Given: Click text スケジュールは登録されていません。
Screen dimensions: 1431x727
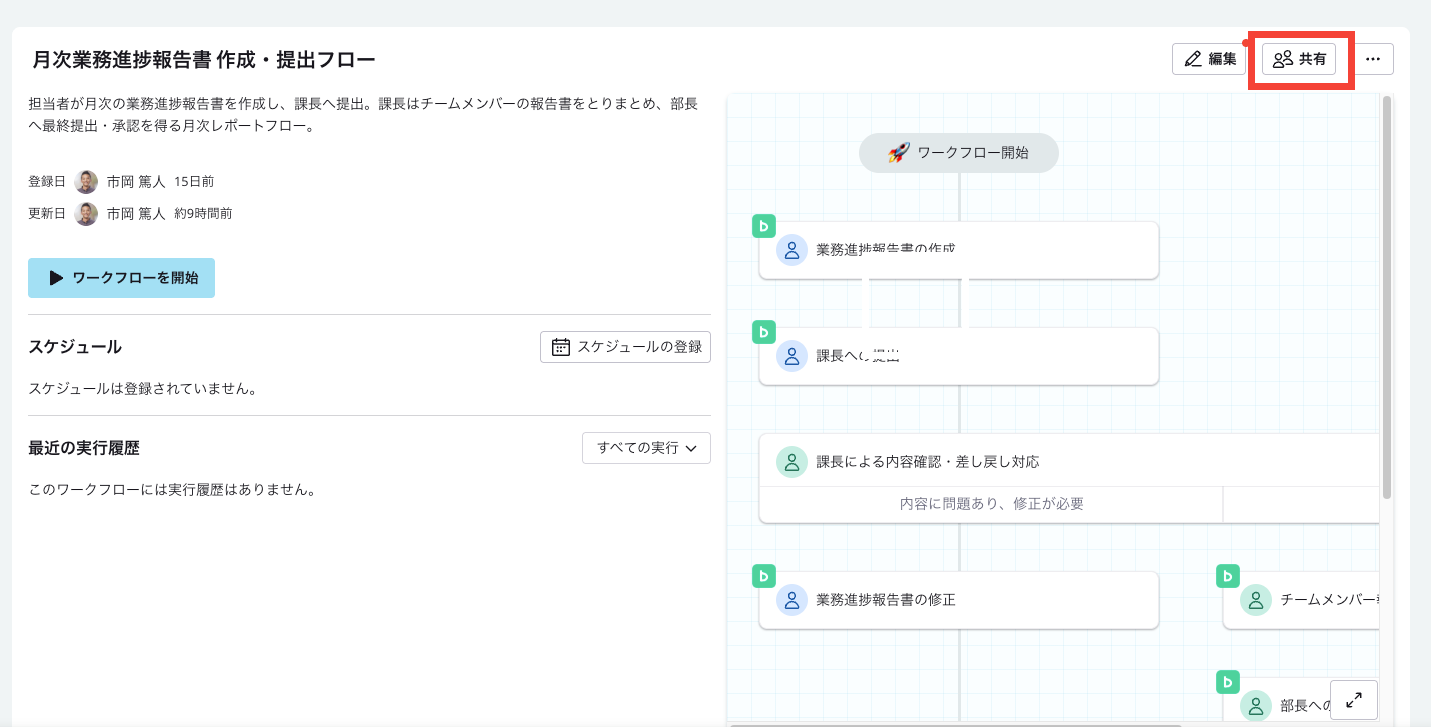Looking at the screenshot, I should point(143,389).
